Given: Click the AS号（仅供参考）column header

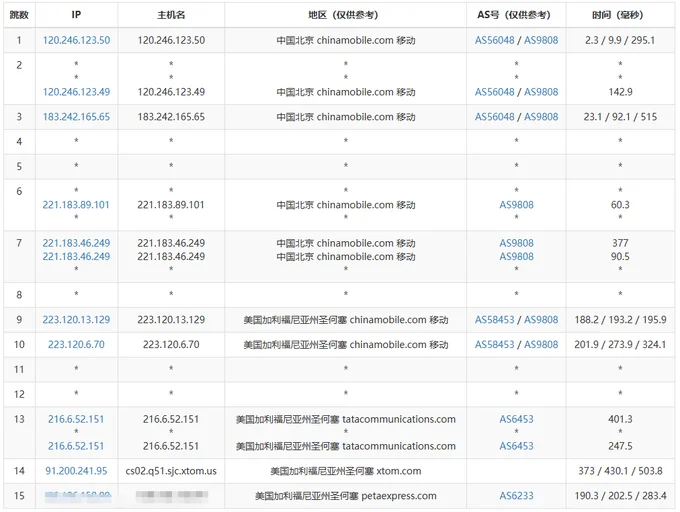Looking at the screenshot, I should tap(514, 15).
